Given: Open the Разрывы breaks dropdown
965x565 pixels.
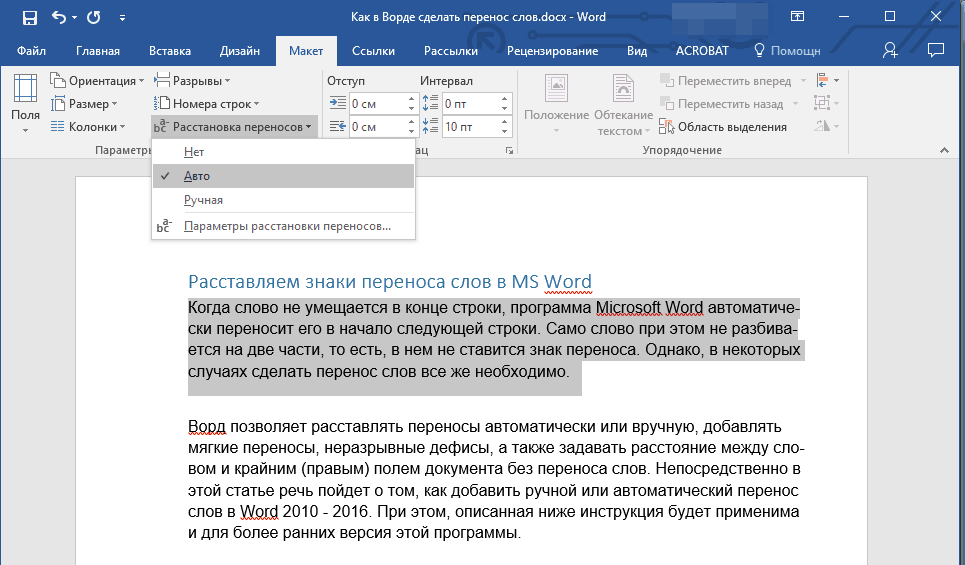Looking at the screenshot, I should click(x=192, y=81).
